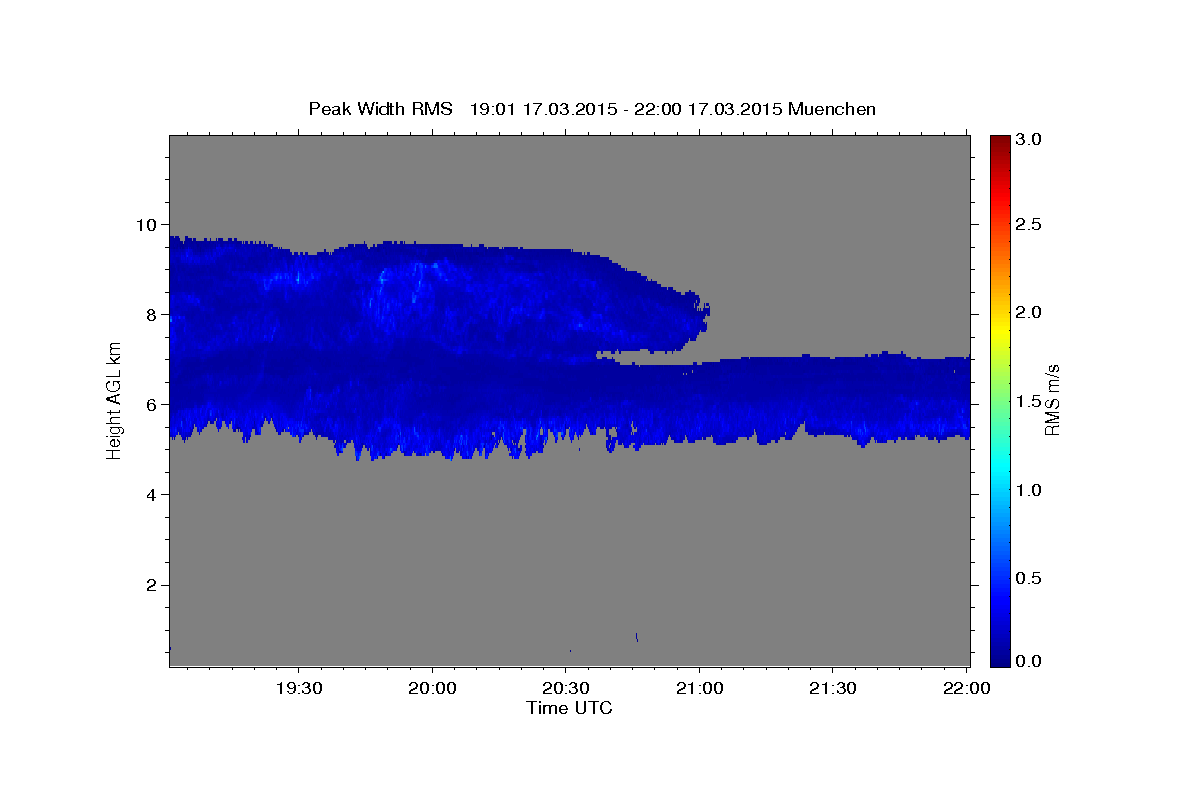Click the colorbar value 3.0
1200x800 pixels.
1030,139
